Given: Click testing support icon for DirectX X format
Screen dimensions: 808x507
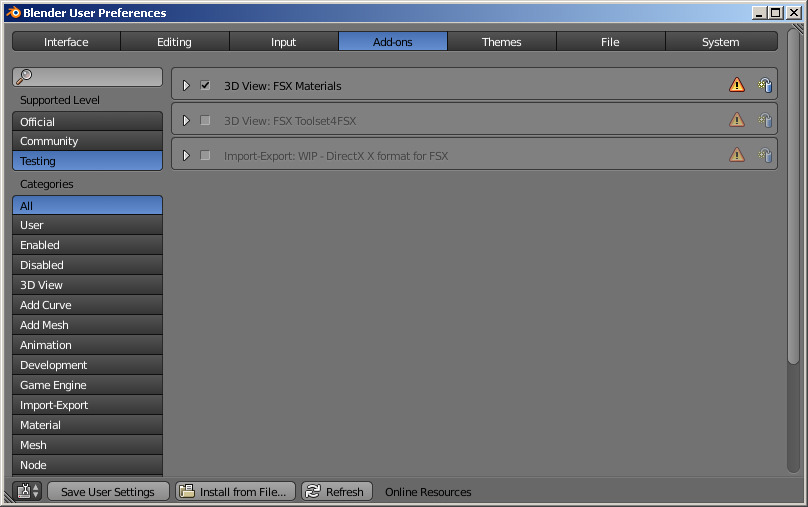Looking at the screenshot, I should point(765,155).
